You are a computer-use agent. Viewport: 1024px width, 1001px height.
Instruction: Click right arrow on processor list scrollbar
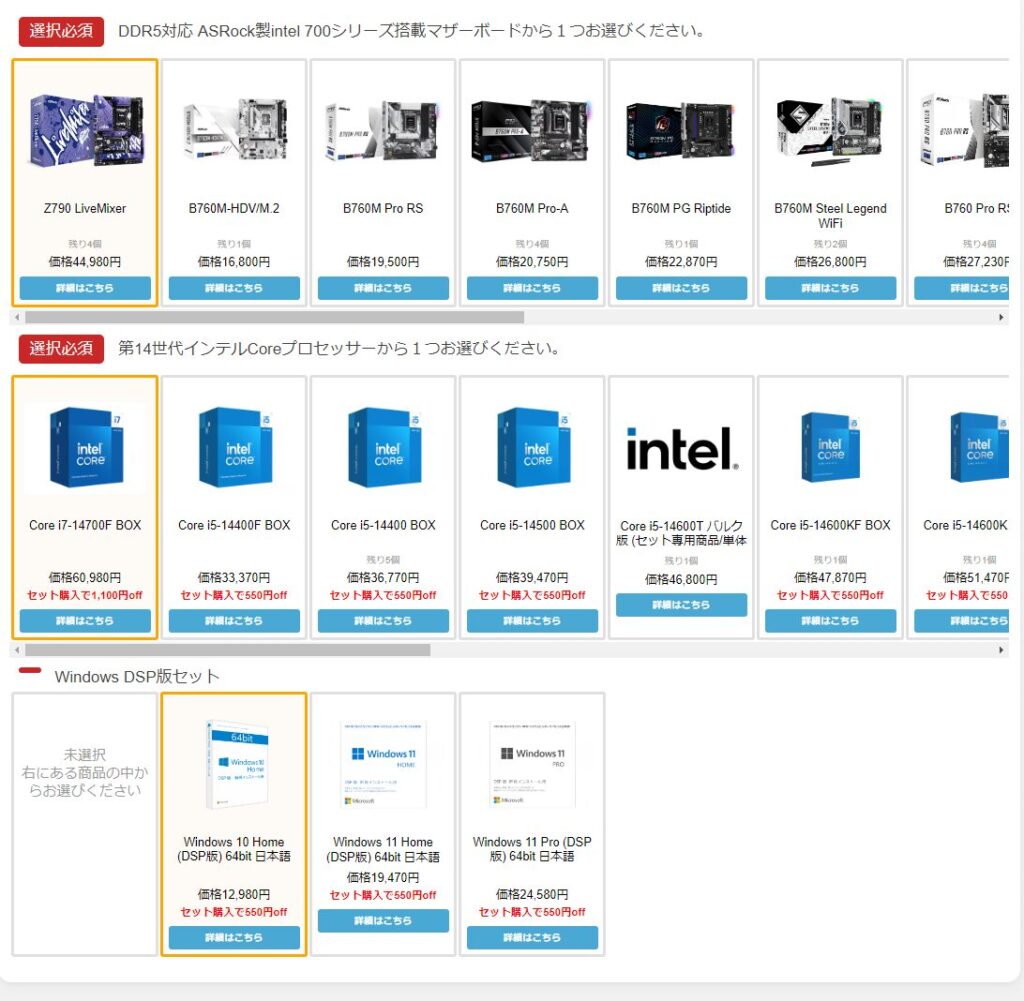click(1001, 650)
